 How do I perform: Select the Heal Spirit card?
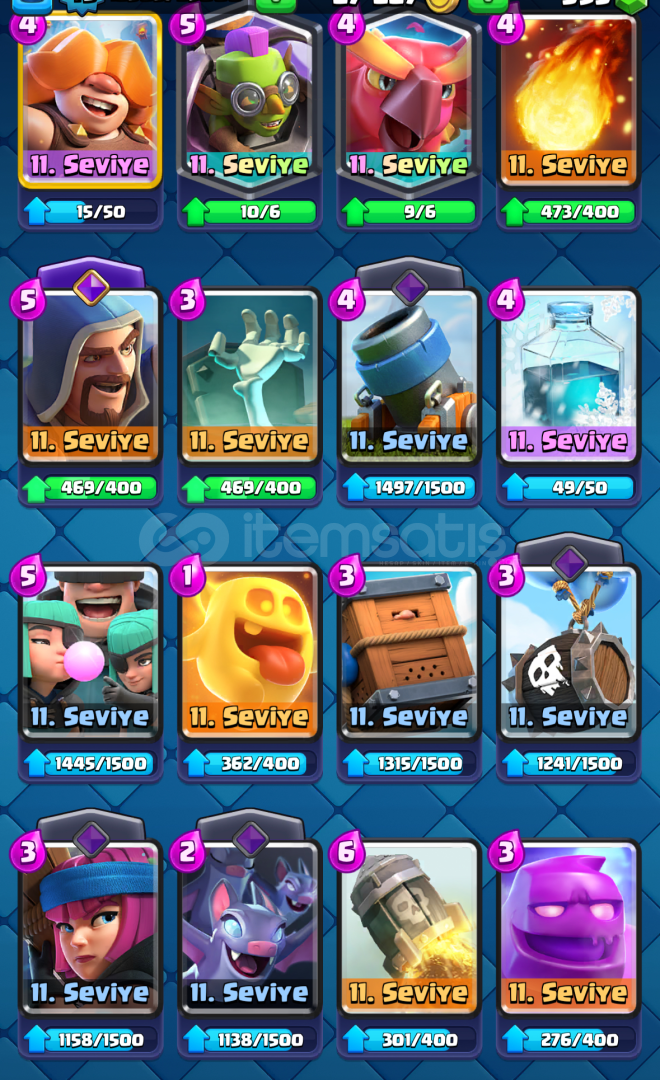249,652
